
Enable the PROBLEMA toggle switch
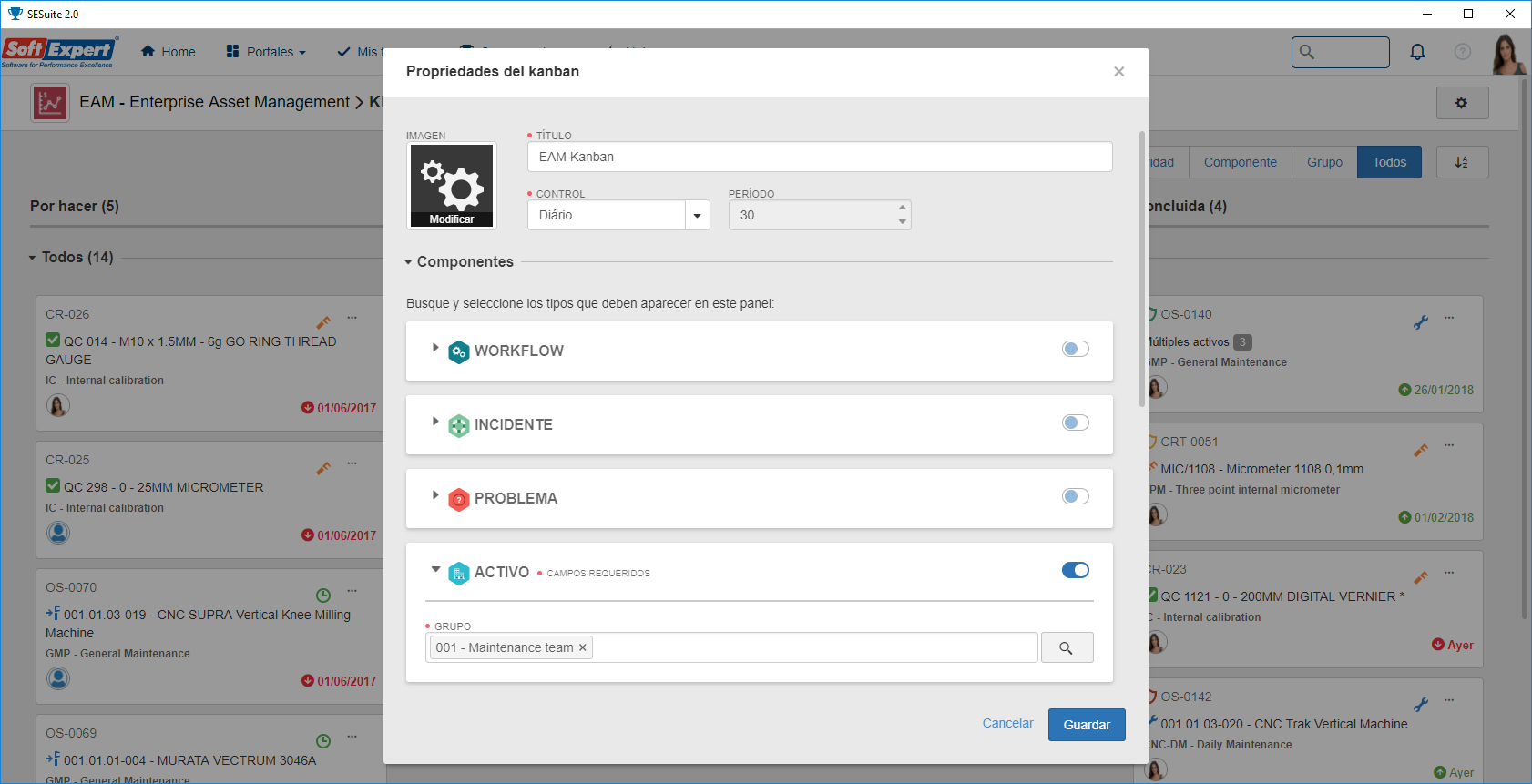[x=1075, y=496]
